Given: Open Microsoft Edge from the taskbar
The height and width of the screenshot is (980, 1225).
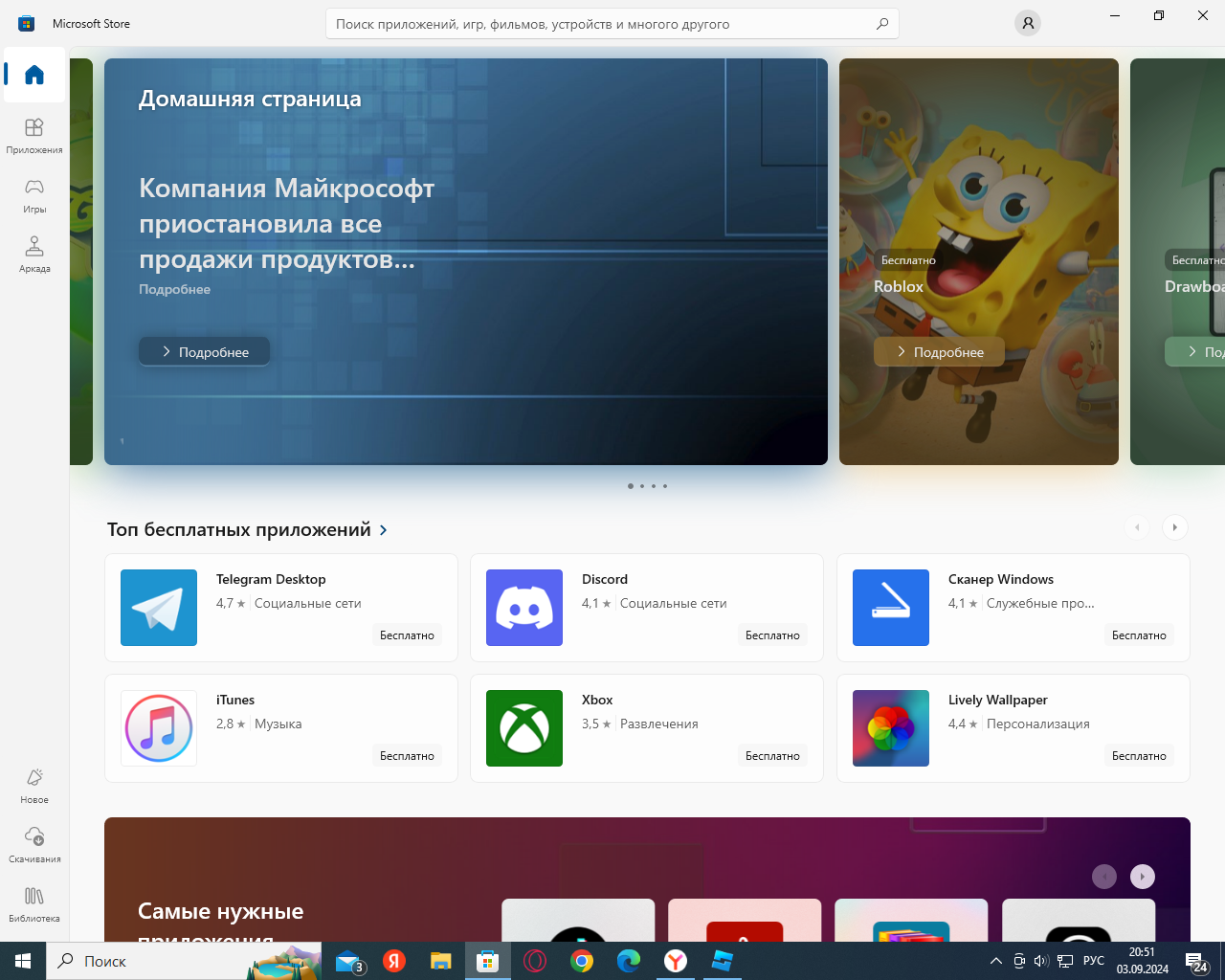Looking at the screenshot, I should [629, 961].
